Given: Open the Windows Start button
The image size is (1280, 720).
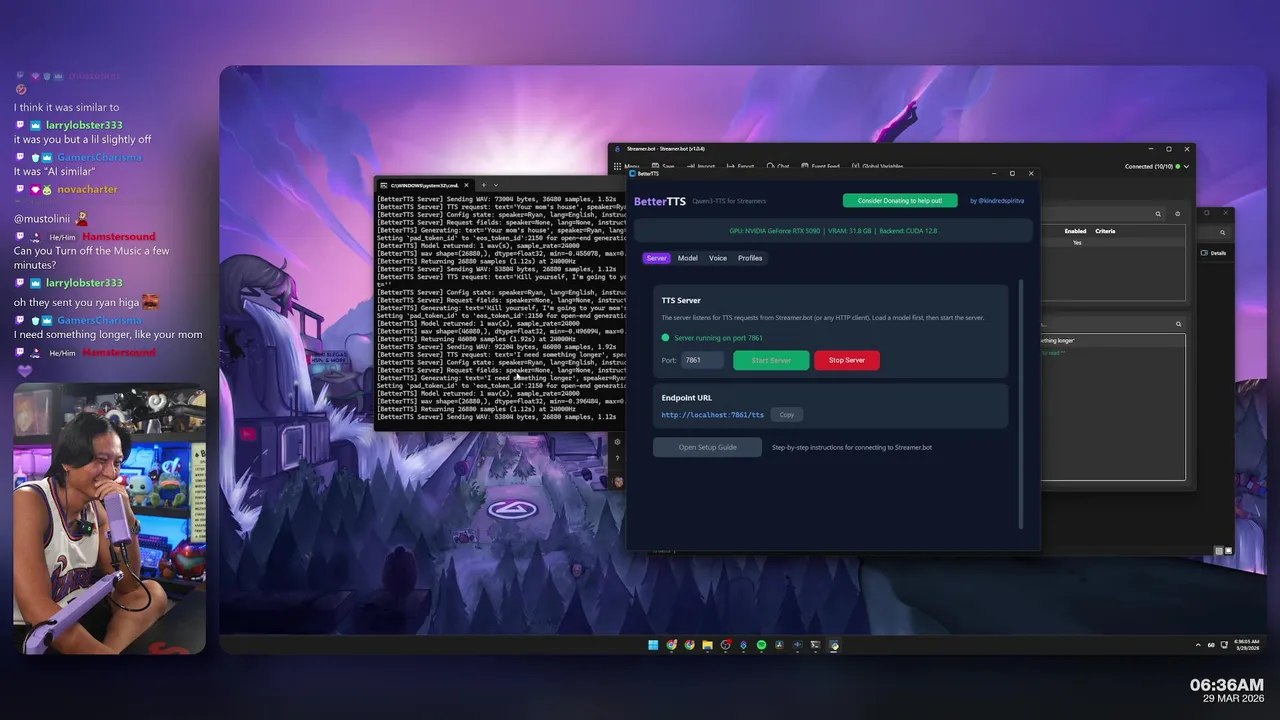Looking at the screenshot, I should (x=653, y=645).
